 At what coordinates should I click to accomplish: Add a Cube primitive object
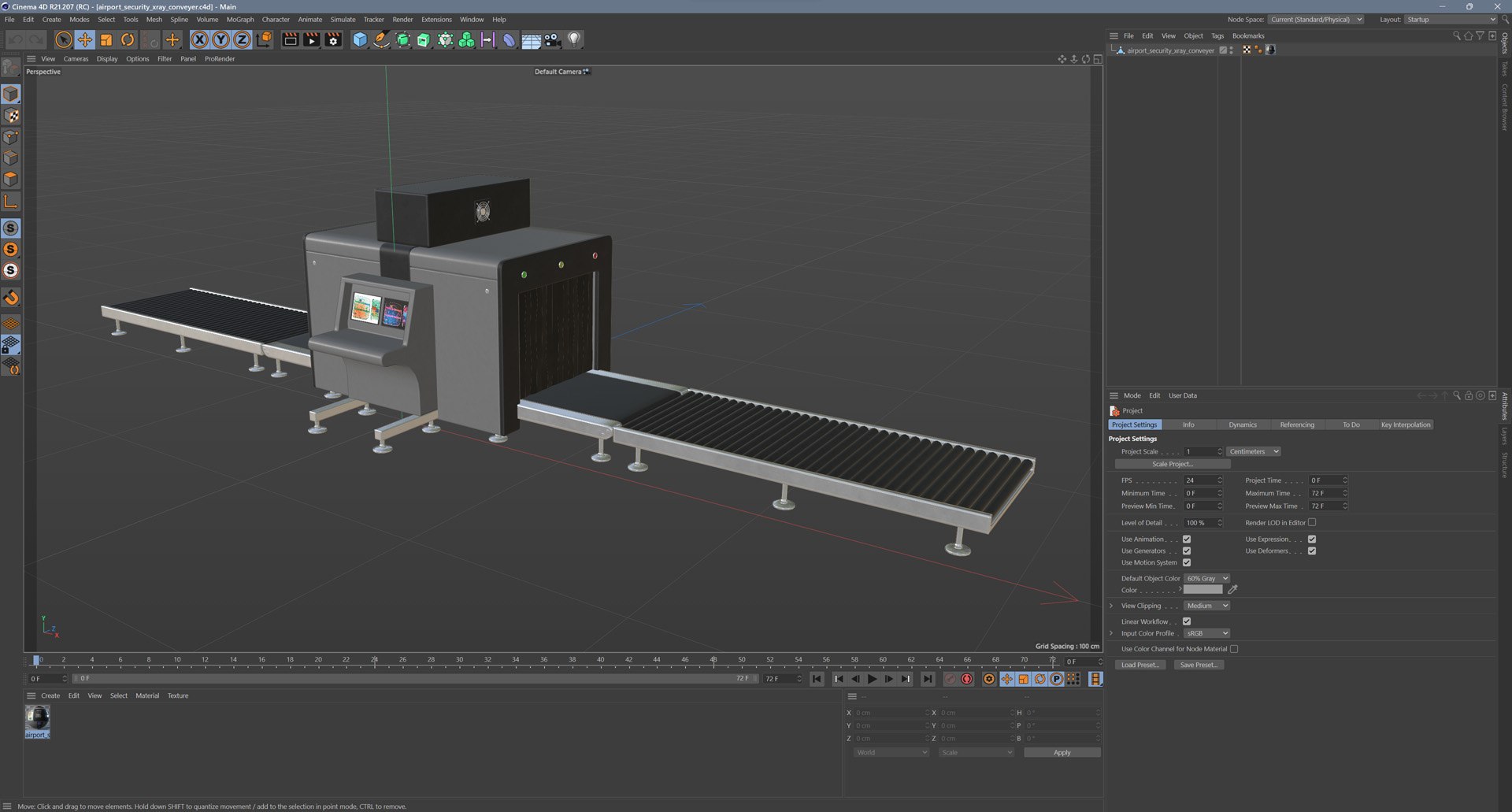pyautogui.click(x=360, y=39)
